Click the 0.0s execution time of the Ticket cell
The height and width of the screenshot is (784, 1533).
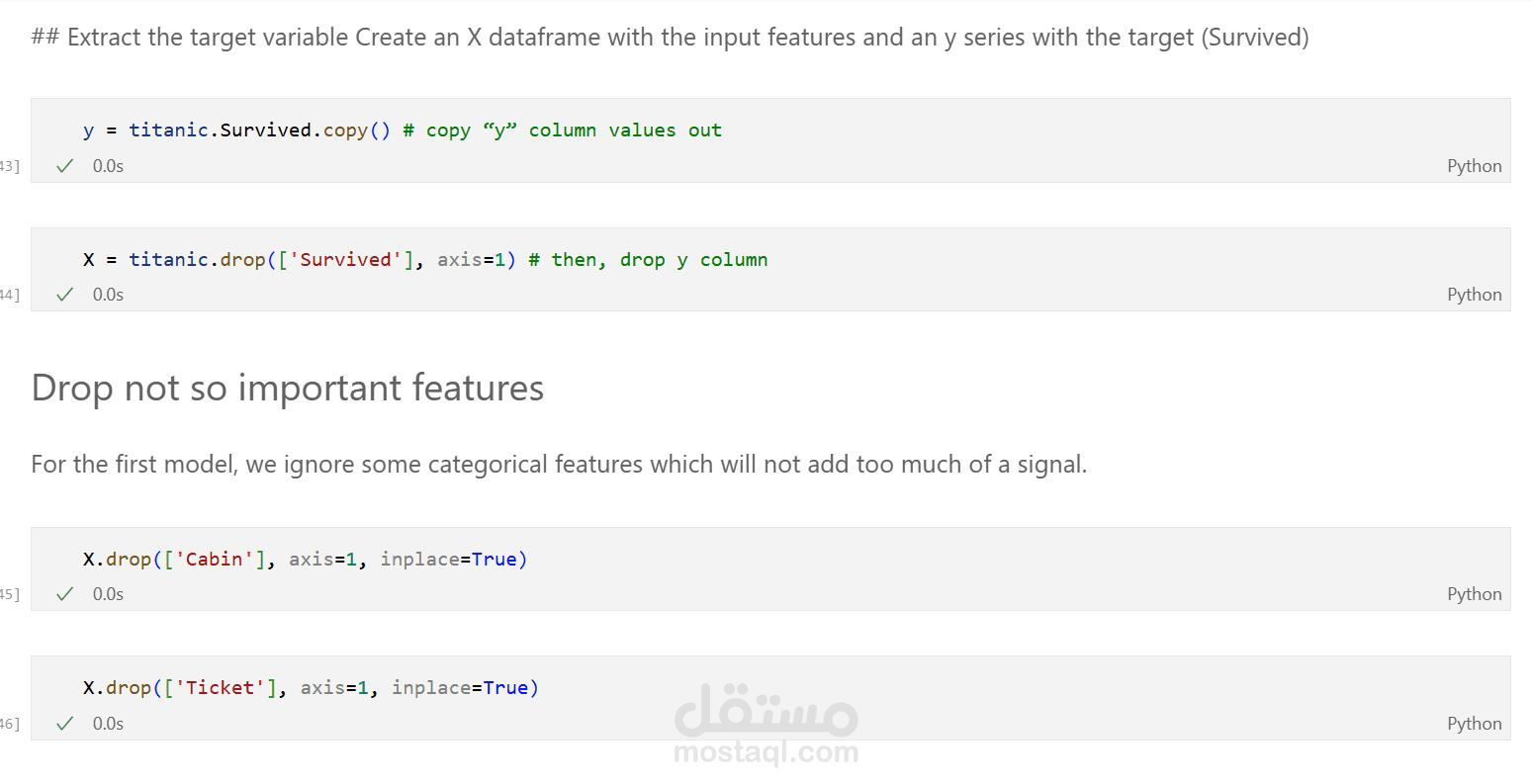(108, 724)
